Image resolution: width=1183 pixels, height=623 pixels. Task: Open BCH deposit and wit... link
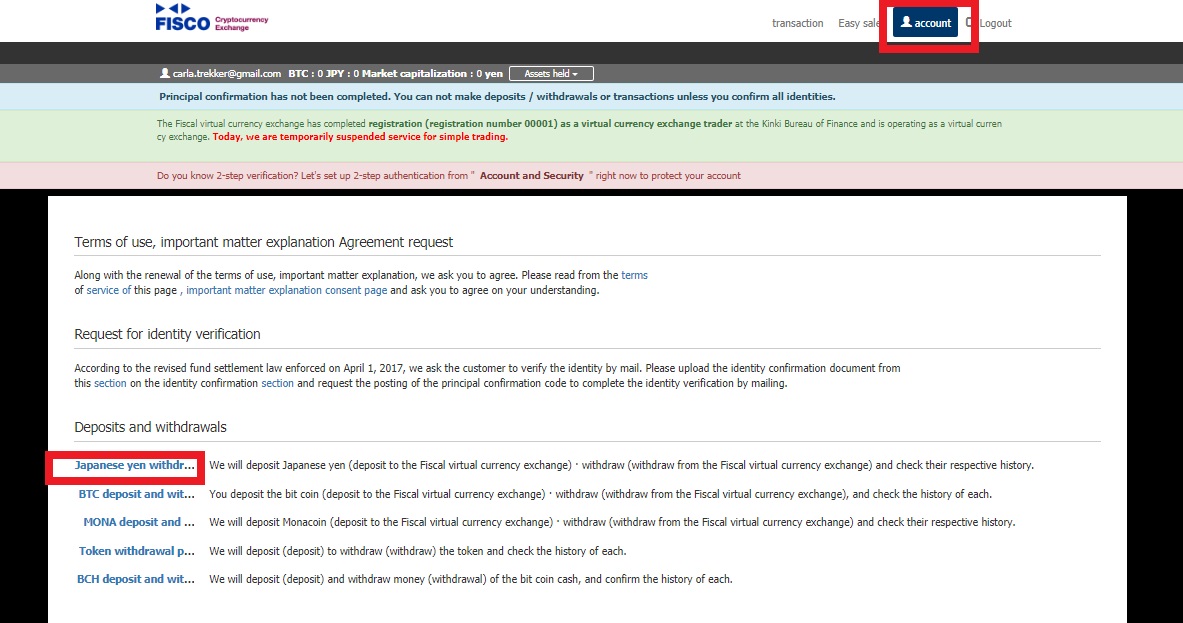point(136,579)
